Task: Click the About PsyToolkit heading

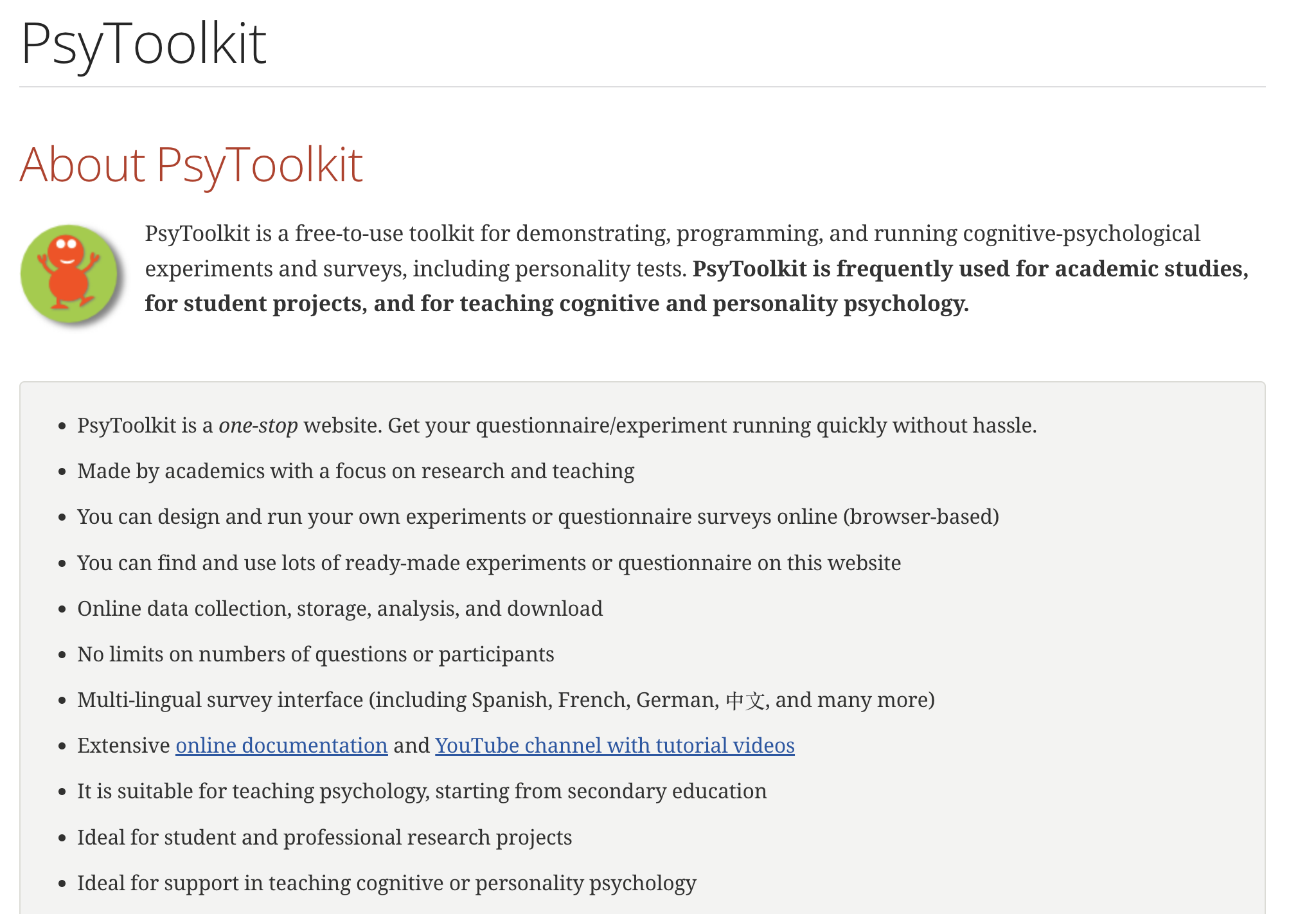Action: click(191, 165)
